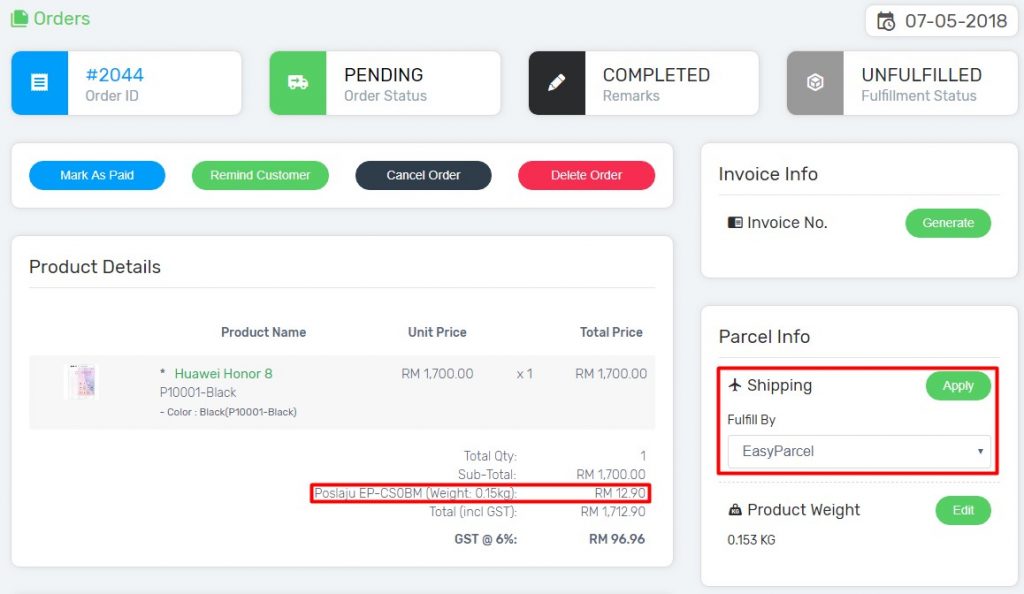Viewport: 1024px width, 594px height.
Task: Expand the EasyParcel selector chevron
Action: (x=981, y=451)
